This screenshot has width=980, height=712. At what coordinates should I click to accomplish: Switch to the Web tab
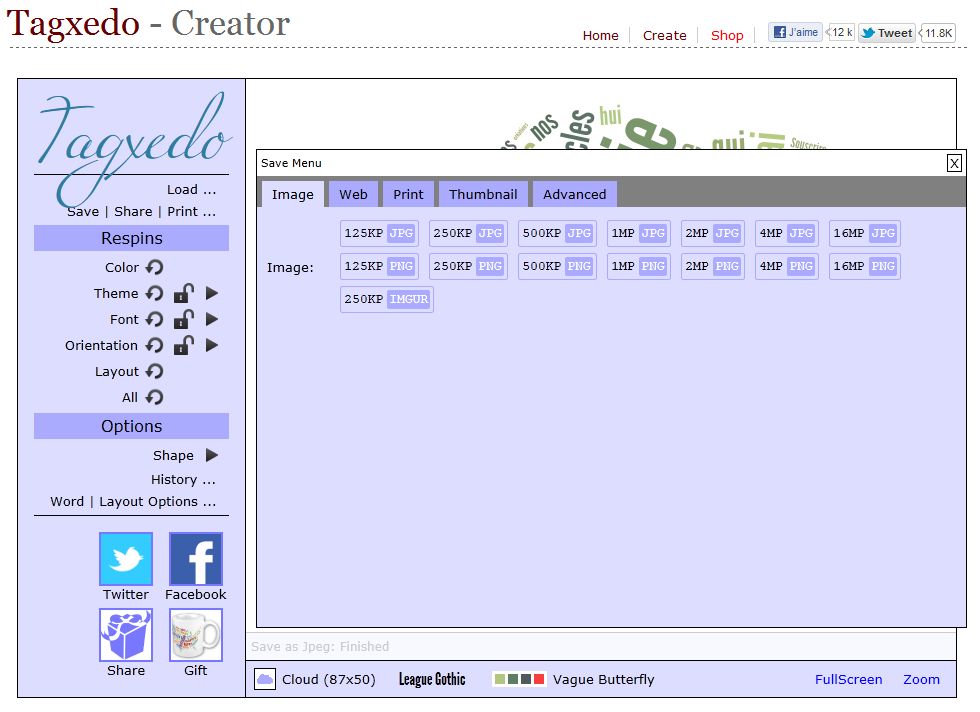coord(353,194)
